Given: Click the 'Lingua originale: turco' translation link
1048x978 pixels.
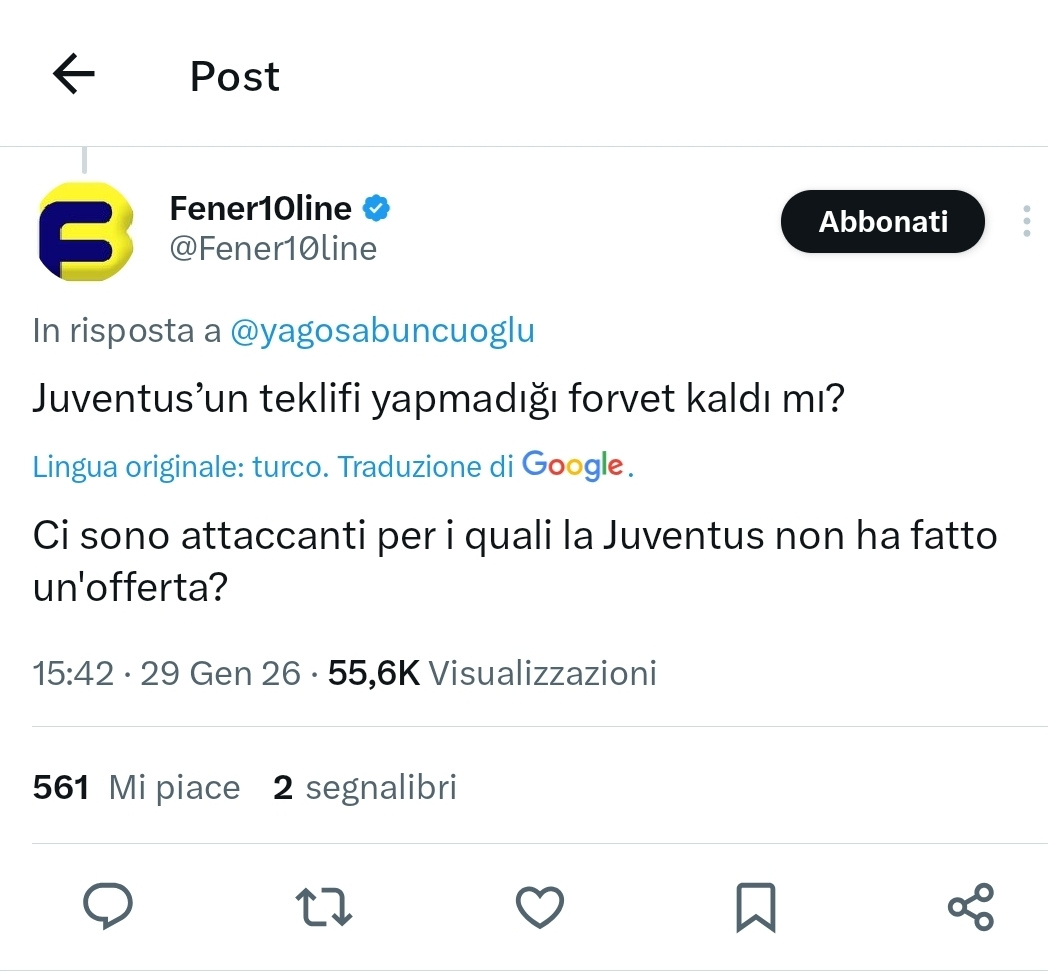Looking at the screenshot, I should [x=180, y=466].
